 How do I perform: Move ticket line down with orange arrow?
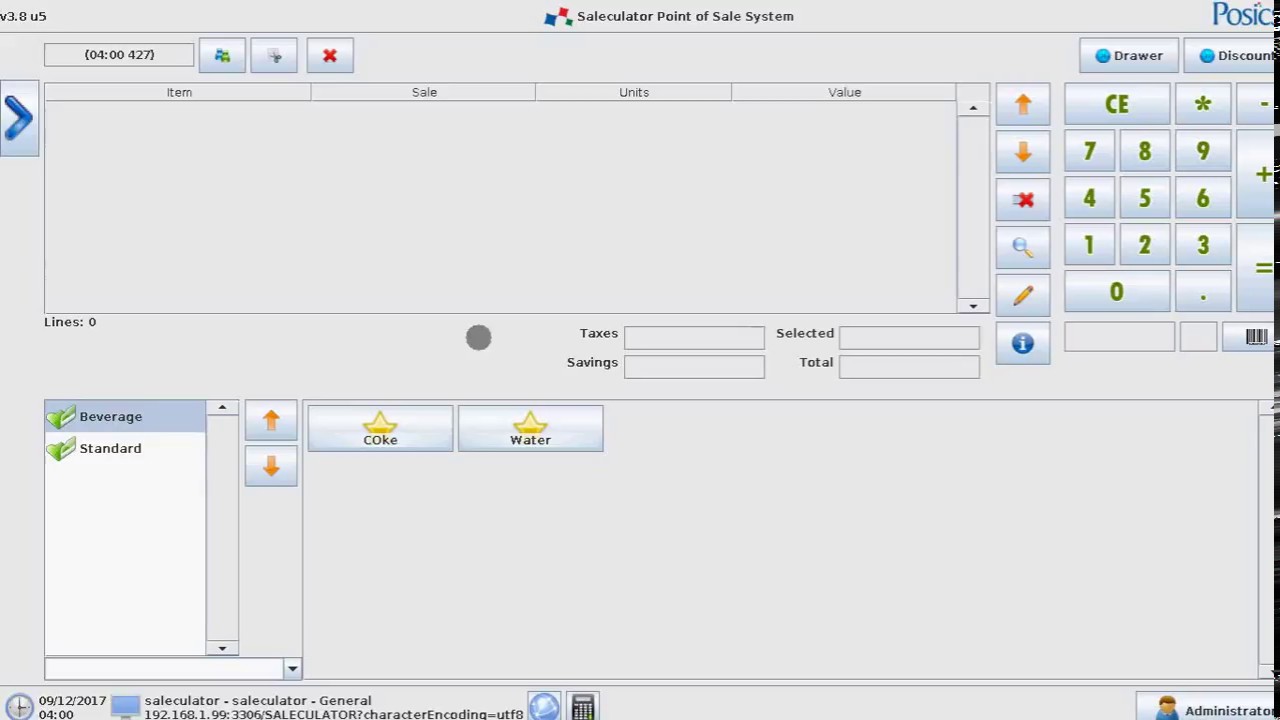[1023, 152]
